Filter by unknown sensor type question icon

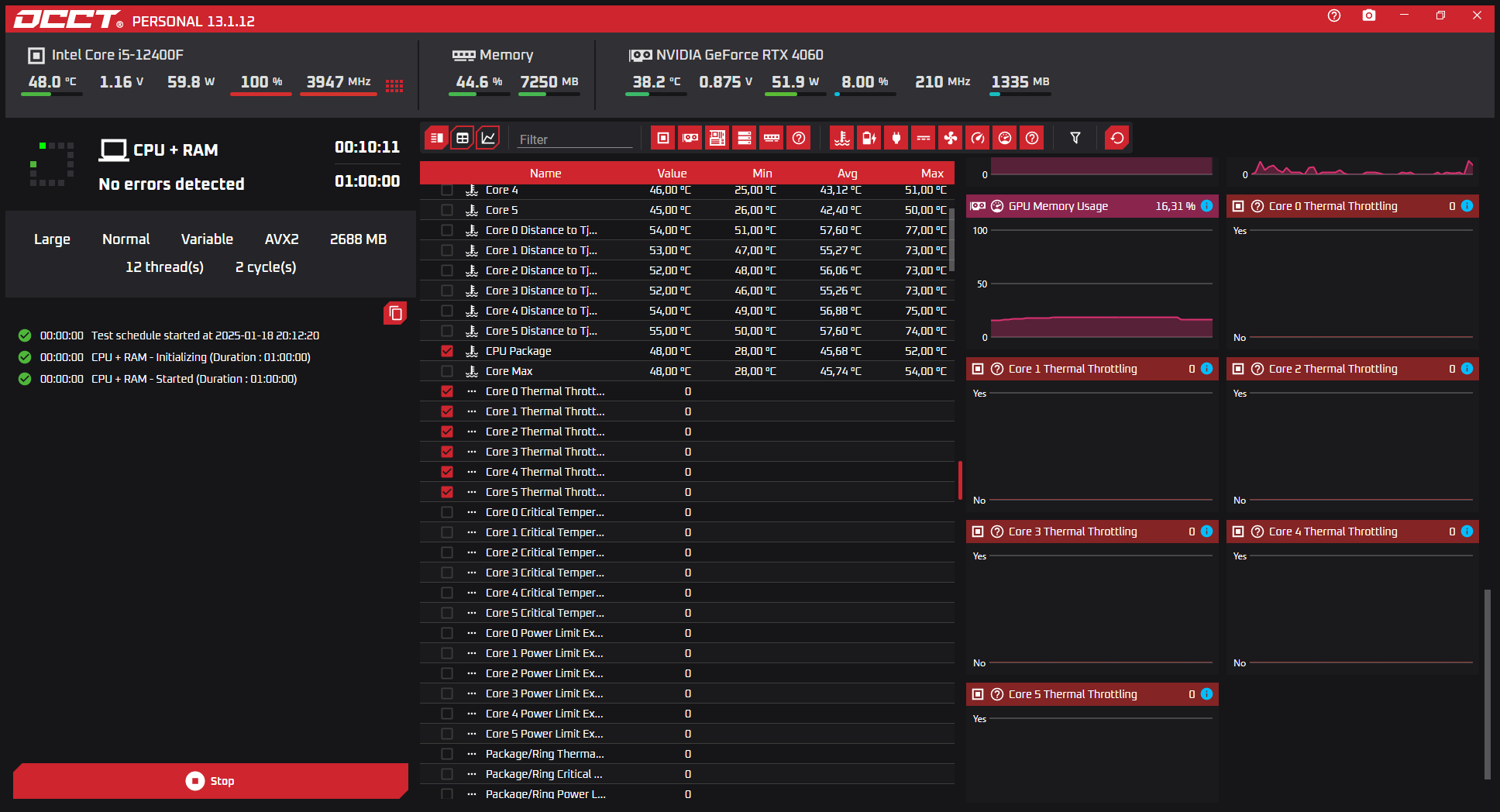(1031, 138)
